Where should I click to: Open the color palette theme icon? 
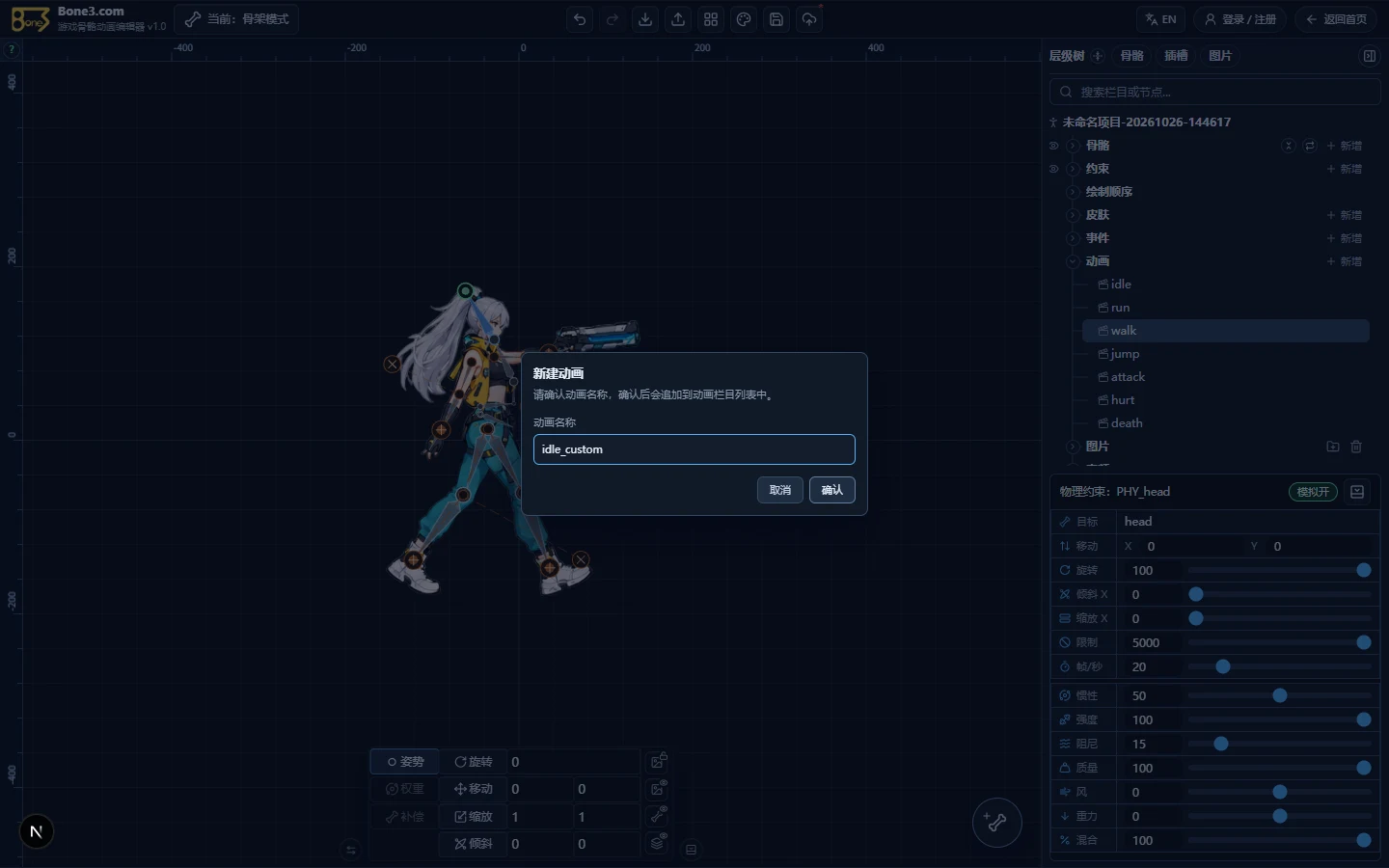point(744,19)
